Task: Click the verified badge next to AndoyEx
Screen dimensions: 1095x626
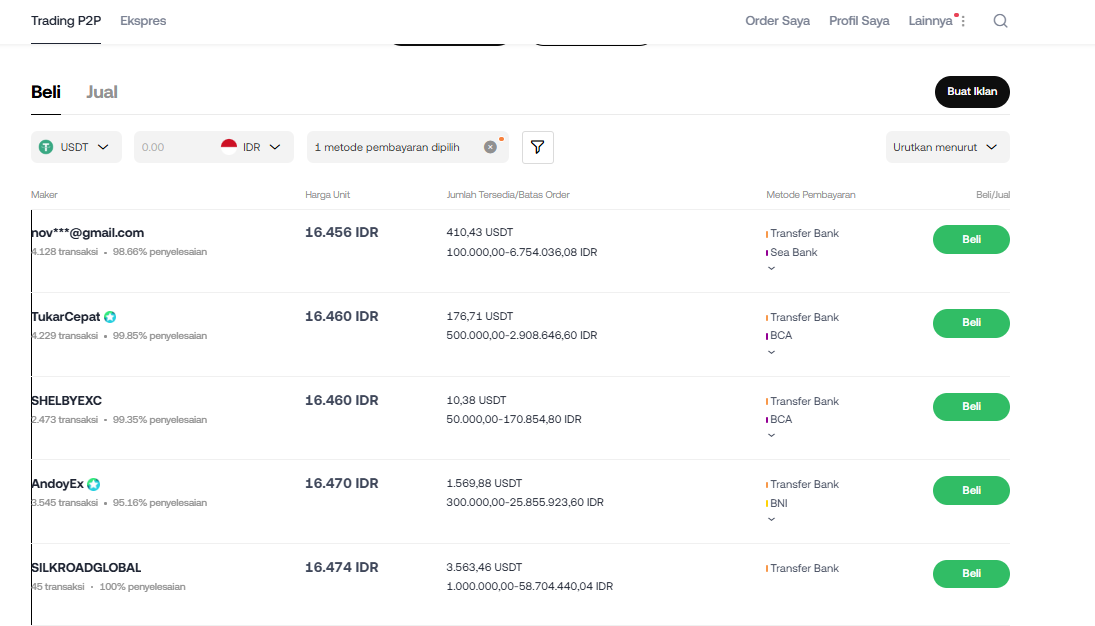Action: [92, 483]
